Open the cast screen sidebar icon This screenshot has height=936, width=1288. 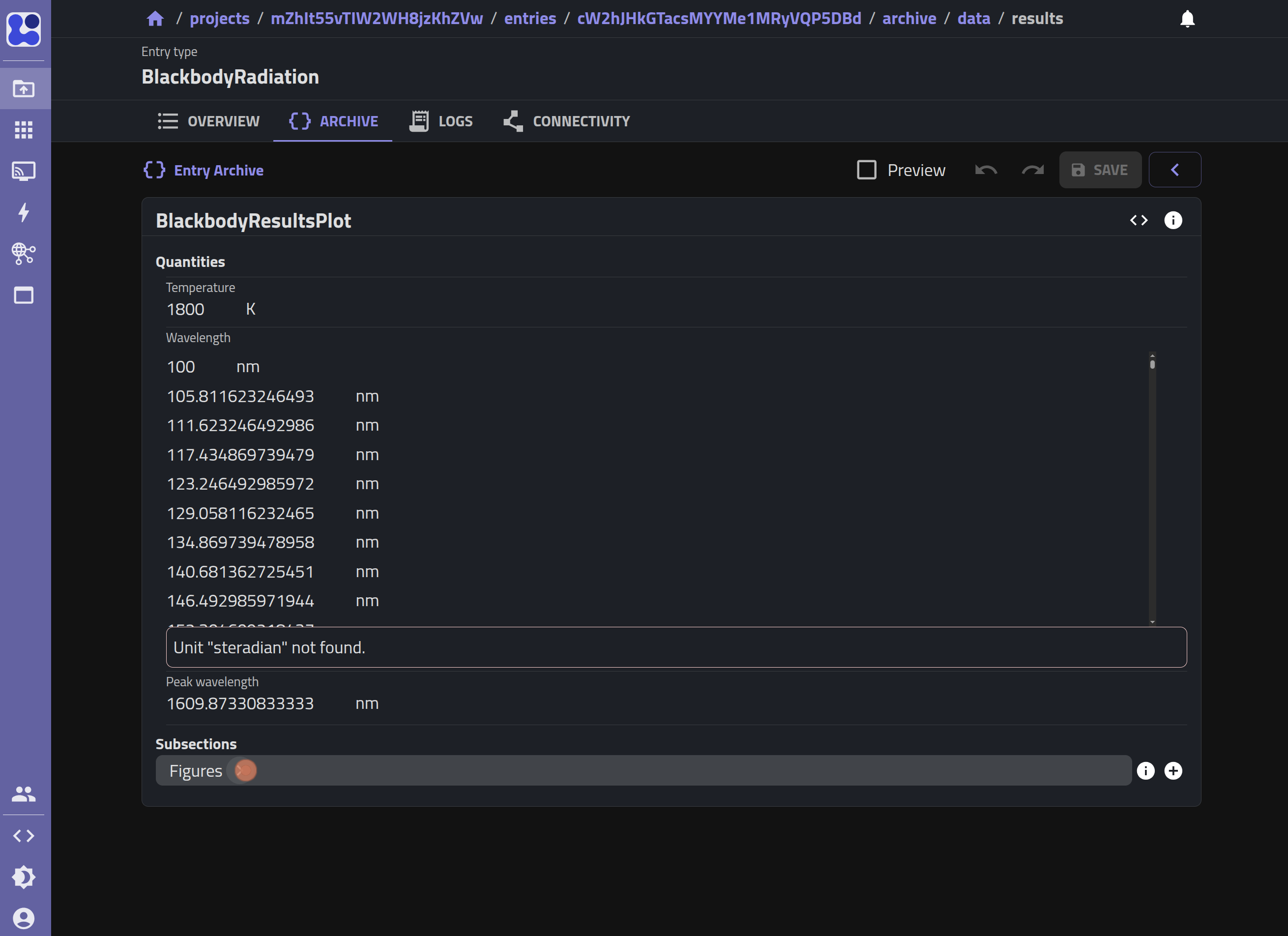point(24,171)
